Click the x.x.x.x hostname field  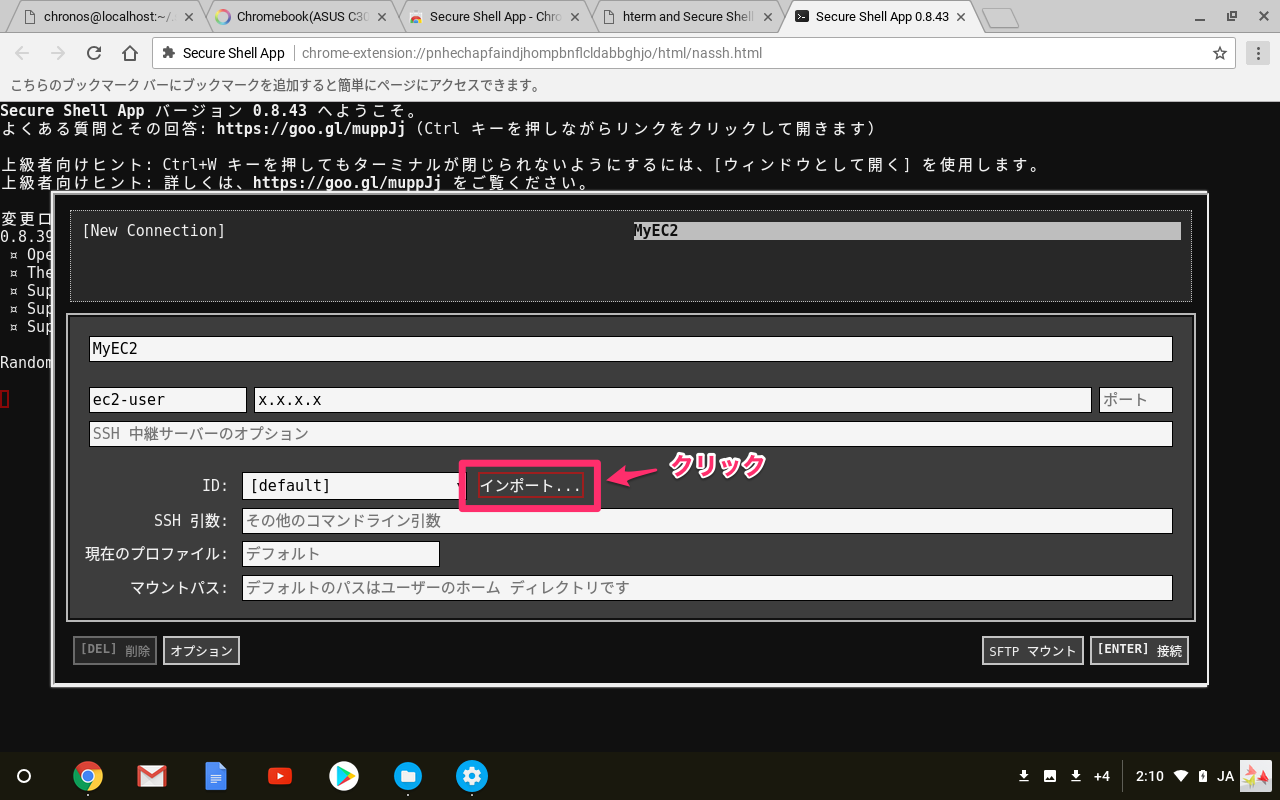pyautogui.click(x=673, y=400)
